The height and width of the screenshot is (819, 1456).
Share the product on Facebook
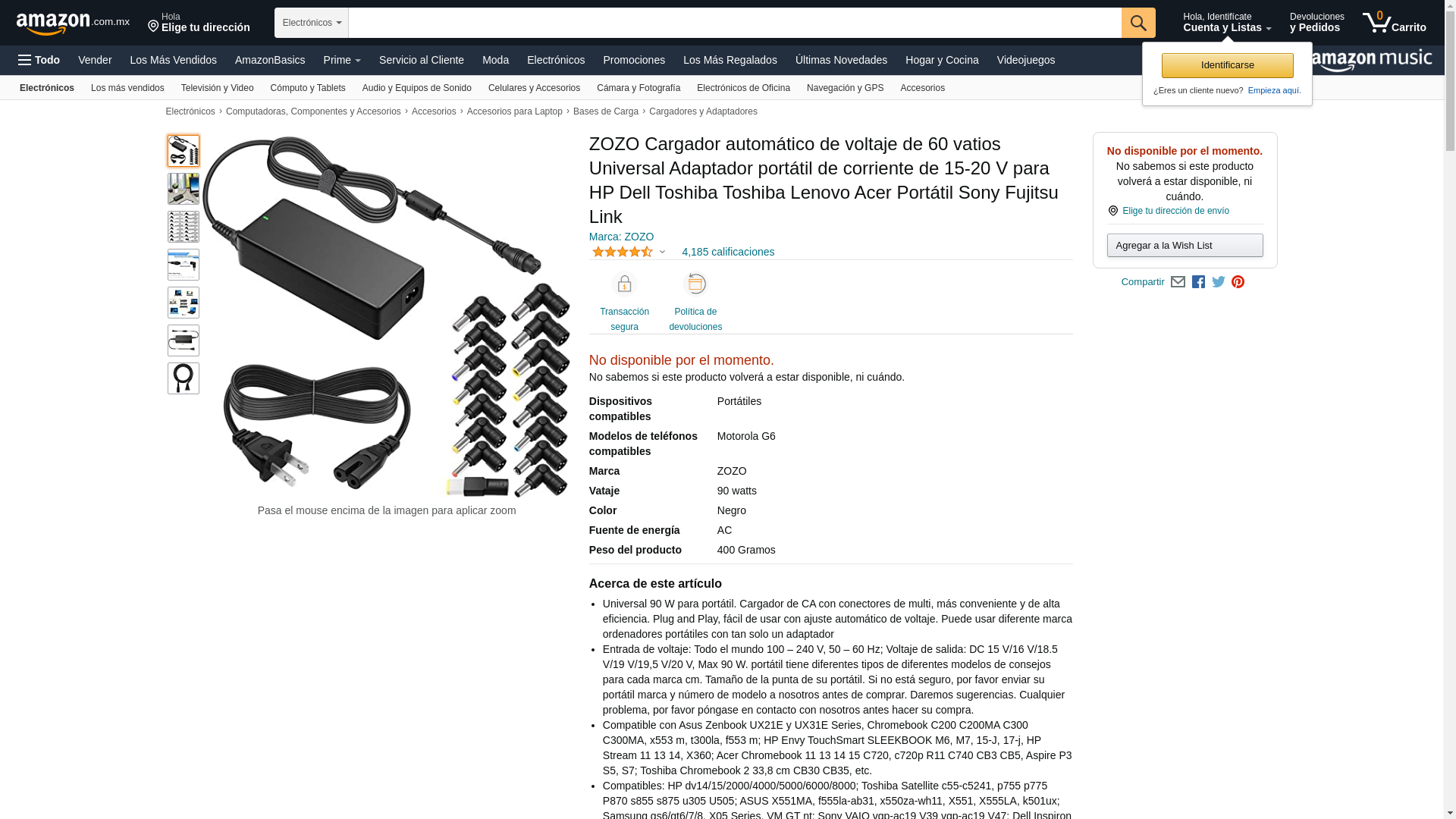[1198, 282]
